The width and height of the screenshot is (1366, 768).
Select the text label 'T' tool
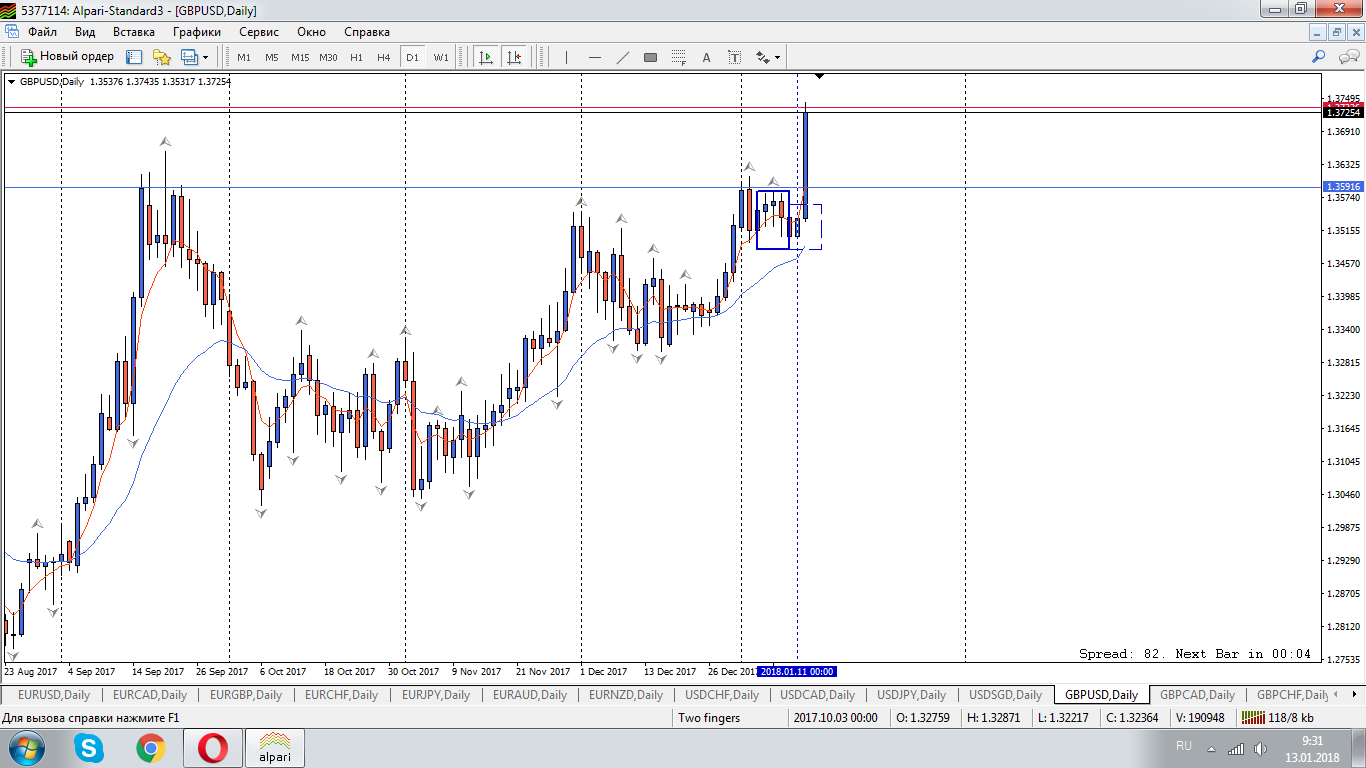pos(734,57)
